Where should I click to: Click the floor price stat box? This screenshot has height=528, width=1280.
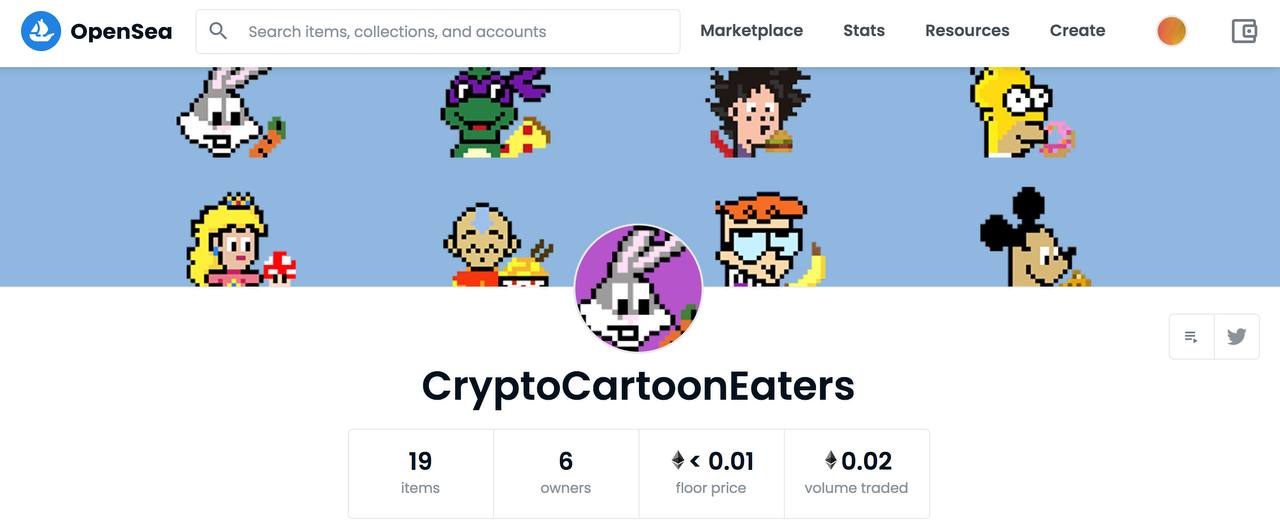[x=711, y=473]
